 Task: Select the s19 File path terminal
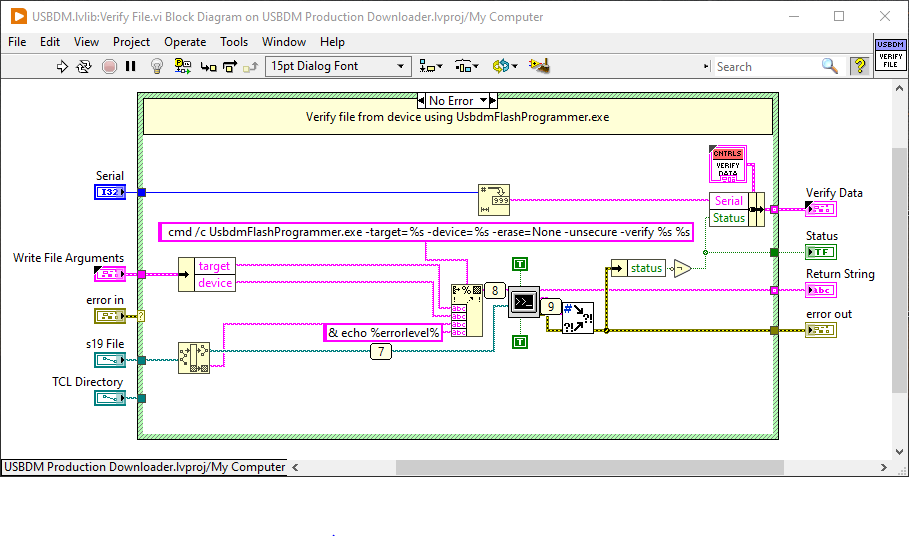click(110, 360)
